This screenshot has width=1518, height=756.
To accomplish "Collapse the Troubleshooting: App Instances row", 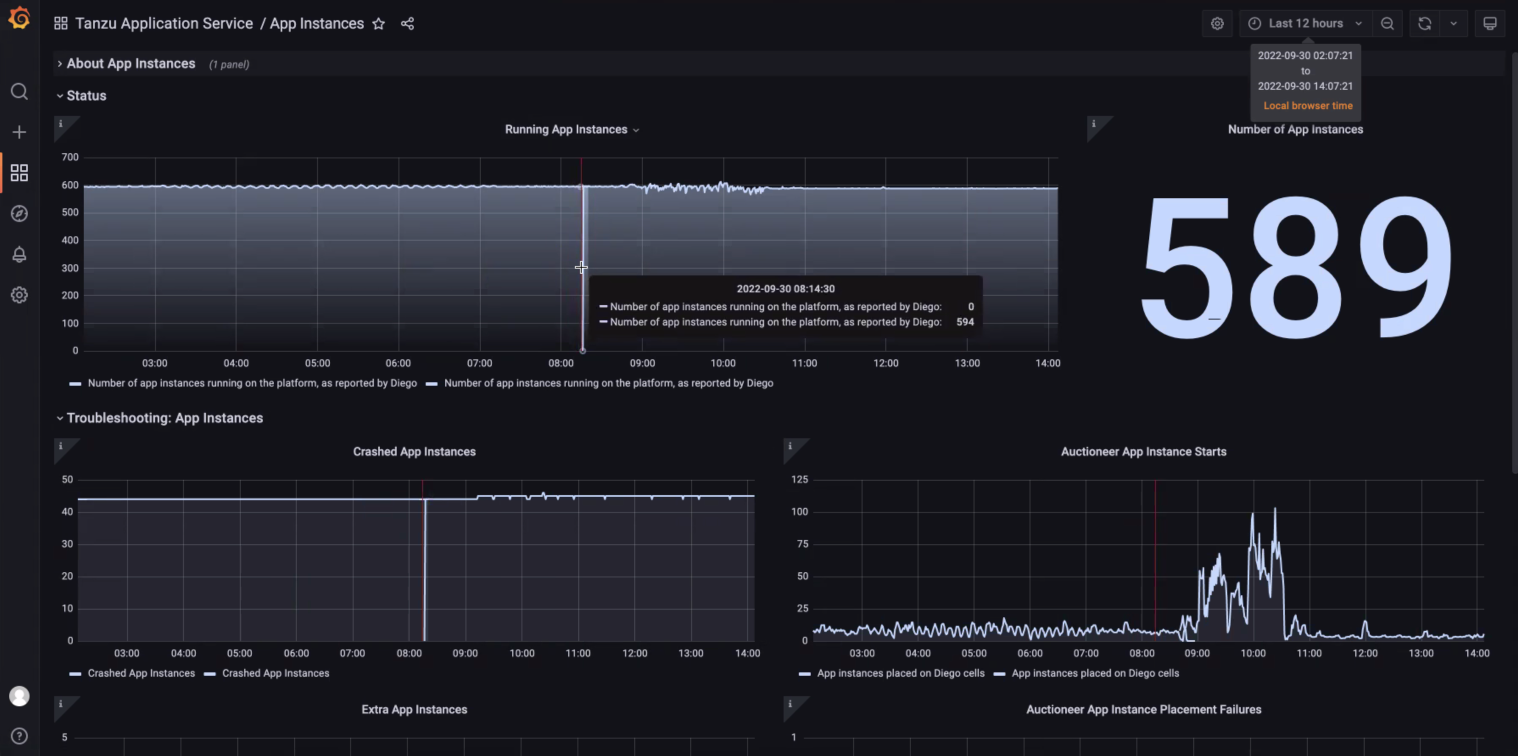I will pos(164,418).
